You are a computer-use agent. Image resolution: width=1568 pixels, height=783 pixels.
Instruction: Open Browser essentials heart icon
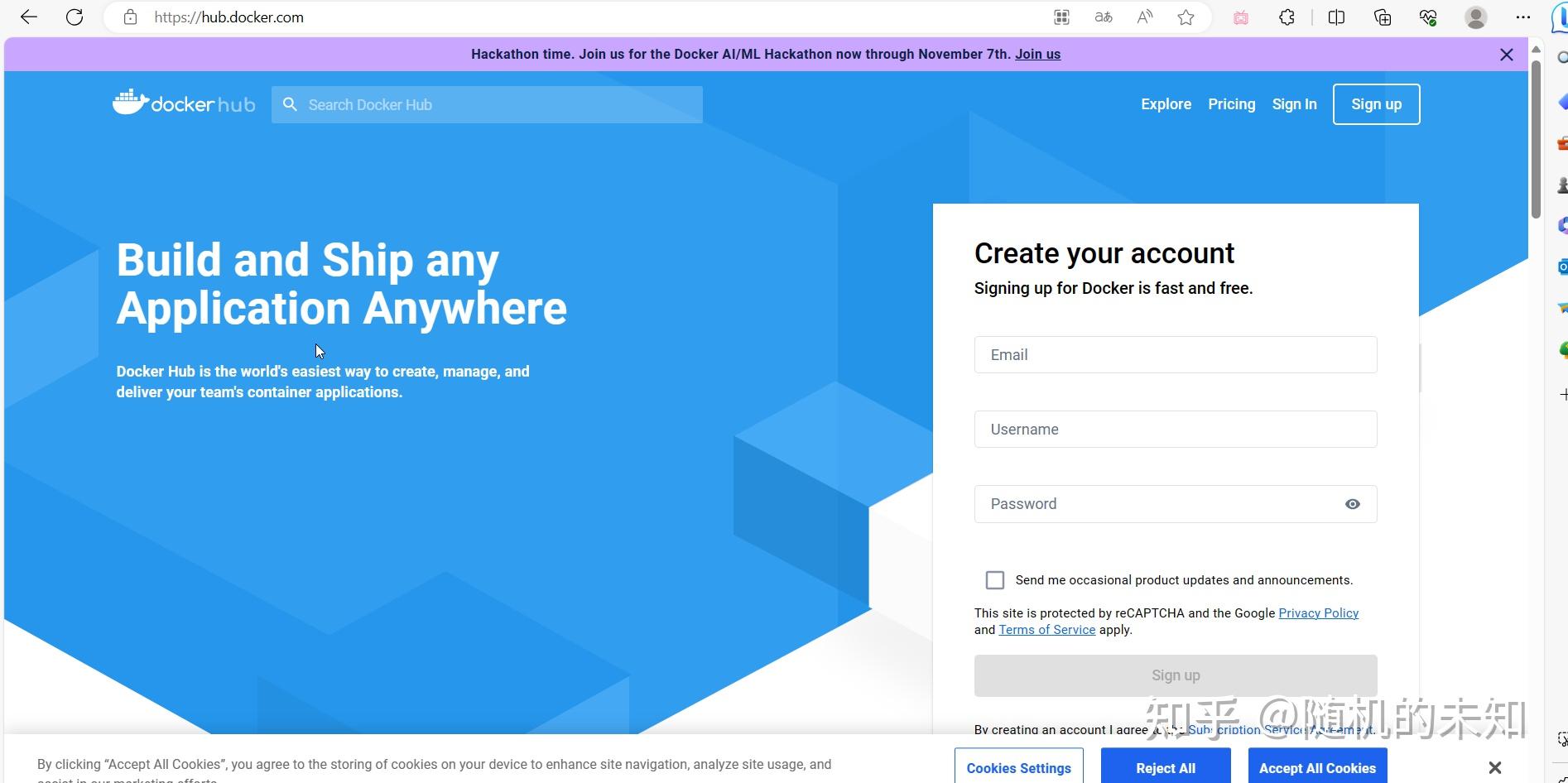point(1426,17)
